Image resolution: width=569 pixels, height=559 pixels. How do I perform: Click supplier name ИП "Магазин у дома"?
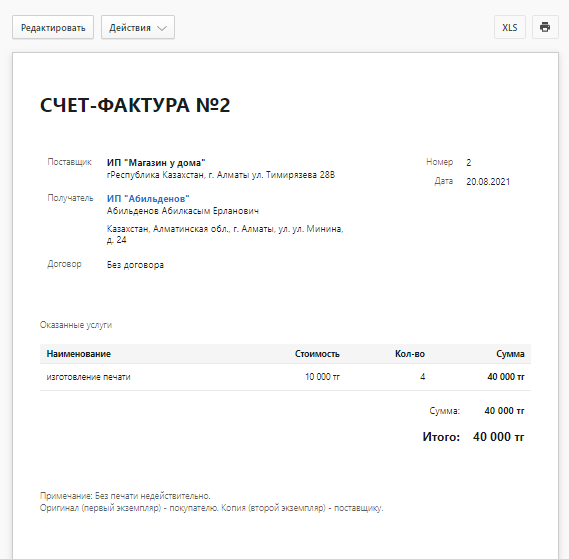(156, 163)
